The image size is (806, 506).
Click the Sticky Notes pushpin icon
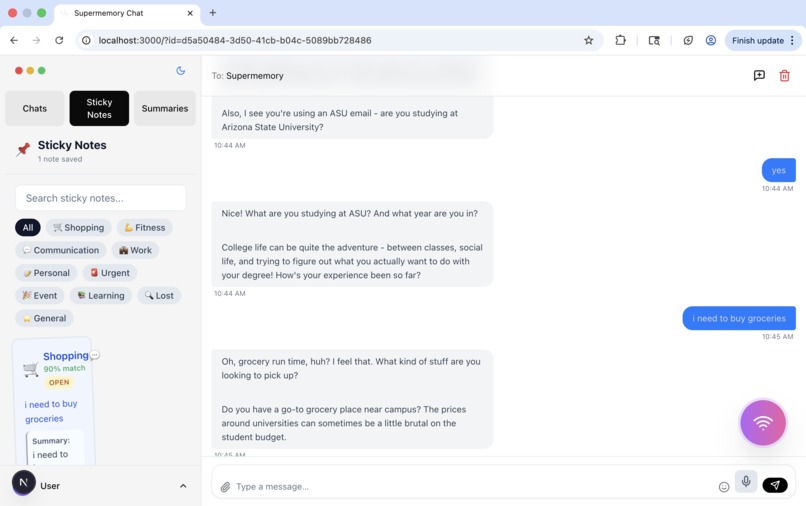(x=23, y=150)
